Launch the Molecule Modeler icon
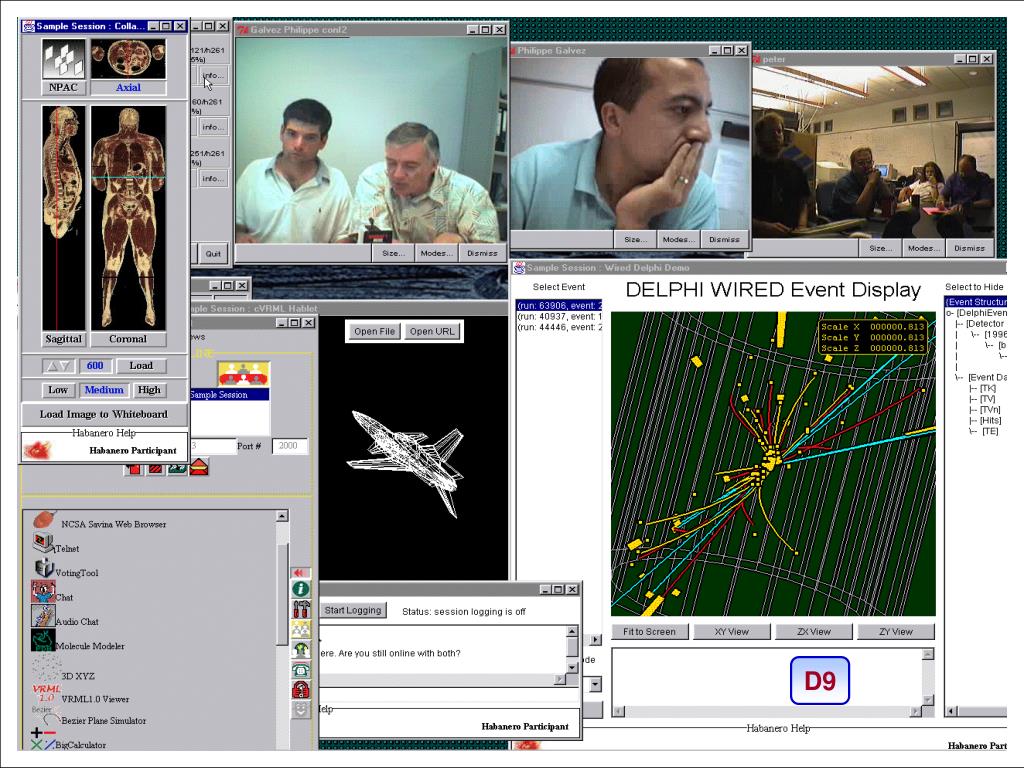Image resolution: width=1024 pixels, height=768 pixels. [43, 640]
